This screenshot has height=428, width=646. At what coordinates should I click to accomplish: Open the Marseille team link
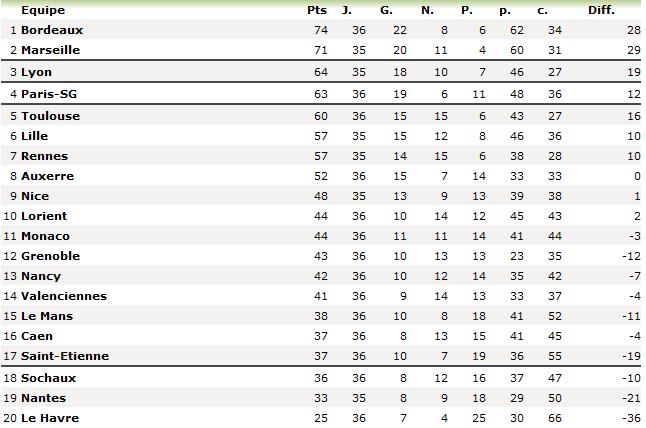(x=50, y=49)
